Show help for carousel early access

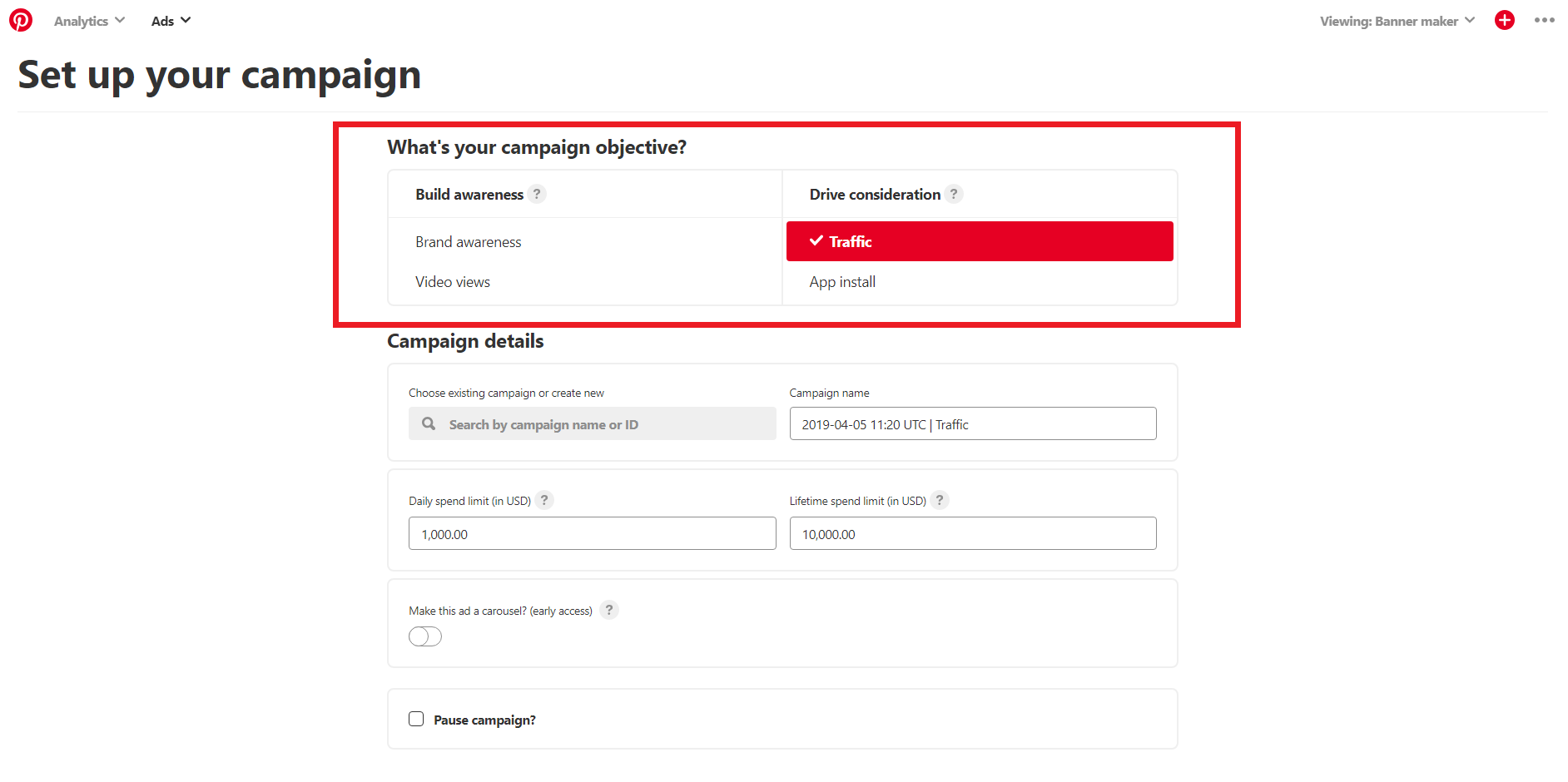[609, 610]
